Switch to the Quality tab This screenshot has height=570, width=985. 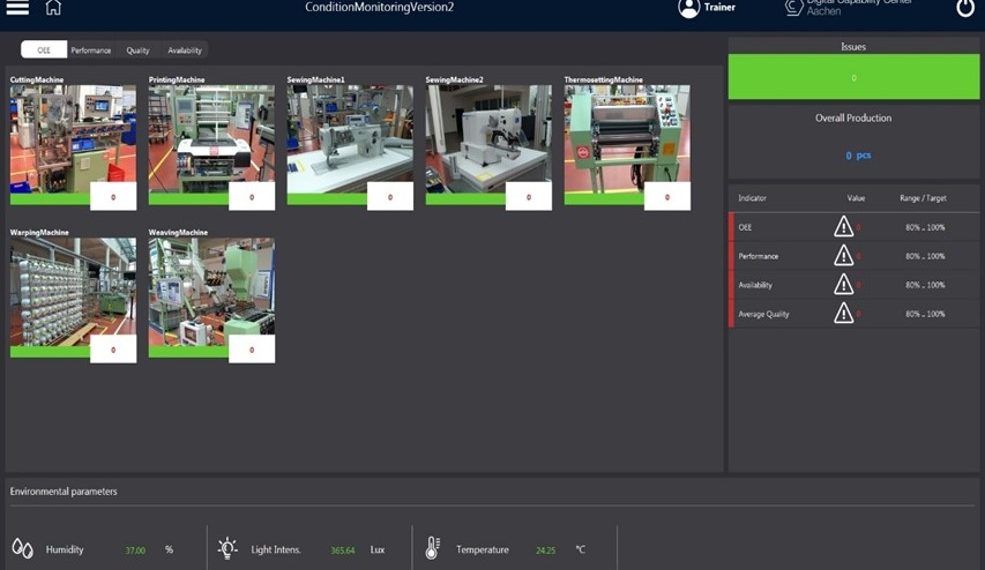[138, 50]
